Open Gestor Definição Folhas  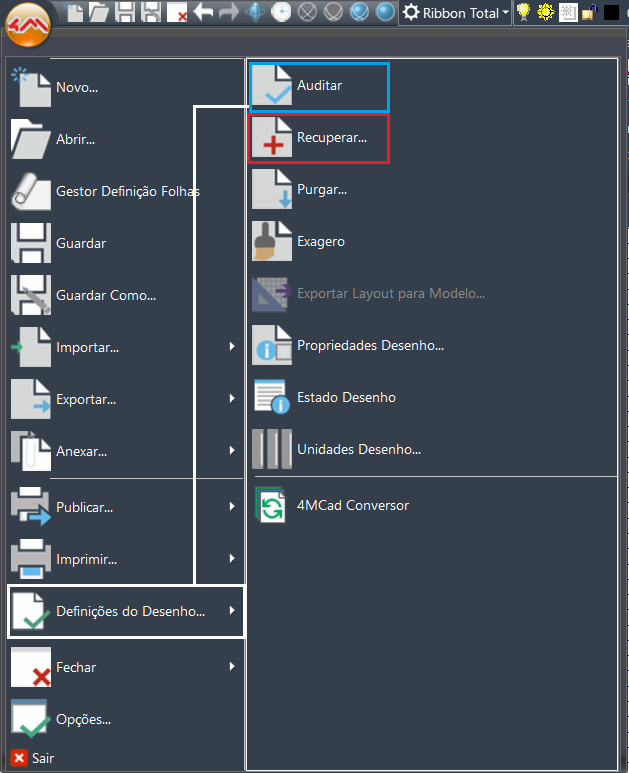click(x=126, y=191)
